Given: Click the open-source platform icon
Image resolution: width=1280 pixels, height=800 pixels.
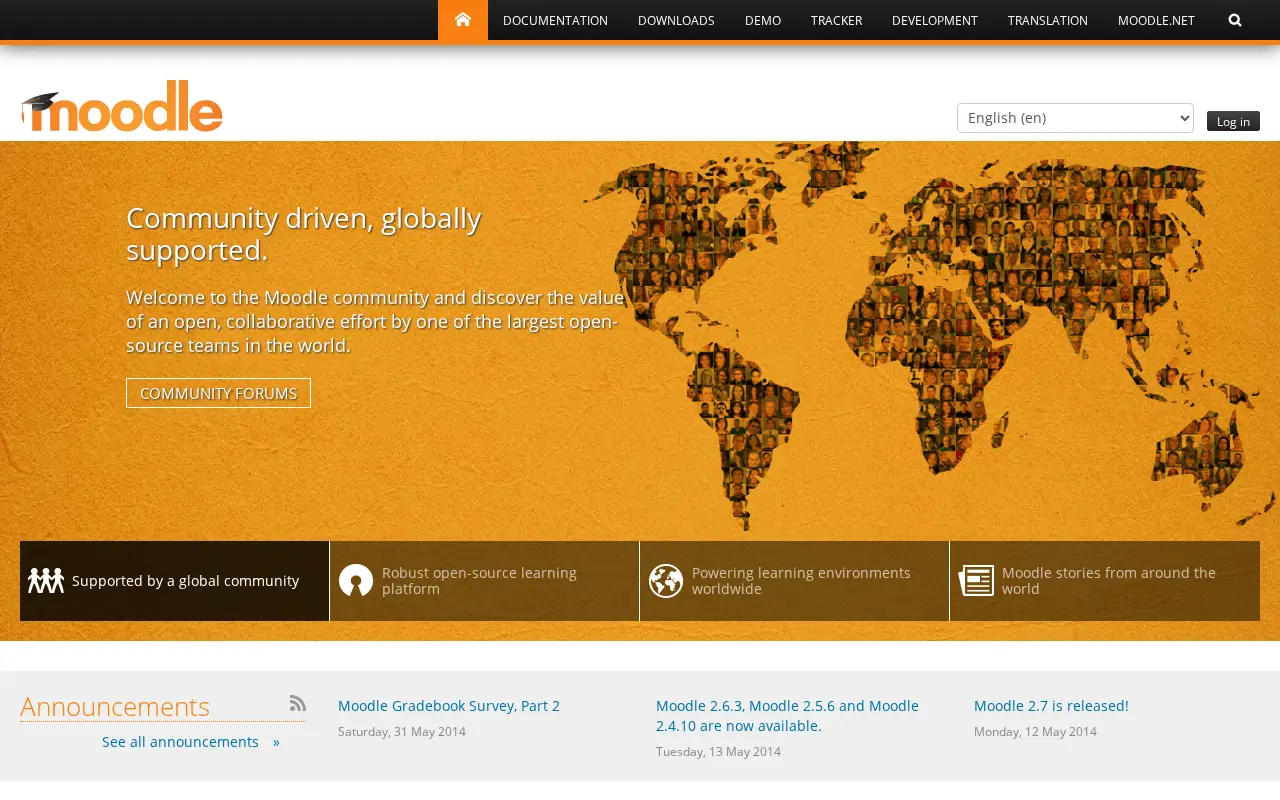Looking at the screenshot, I should click(x=356, y=581).
